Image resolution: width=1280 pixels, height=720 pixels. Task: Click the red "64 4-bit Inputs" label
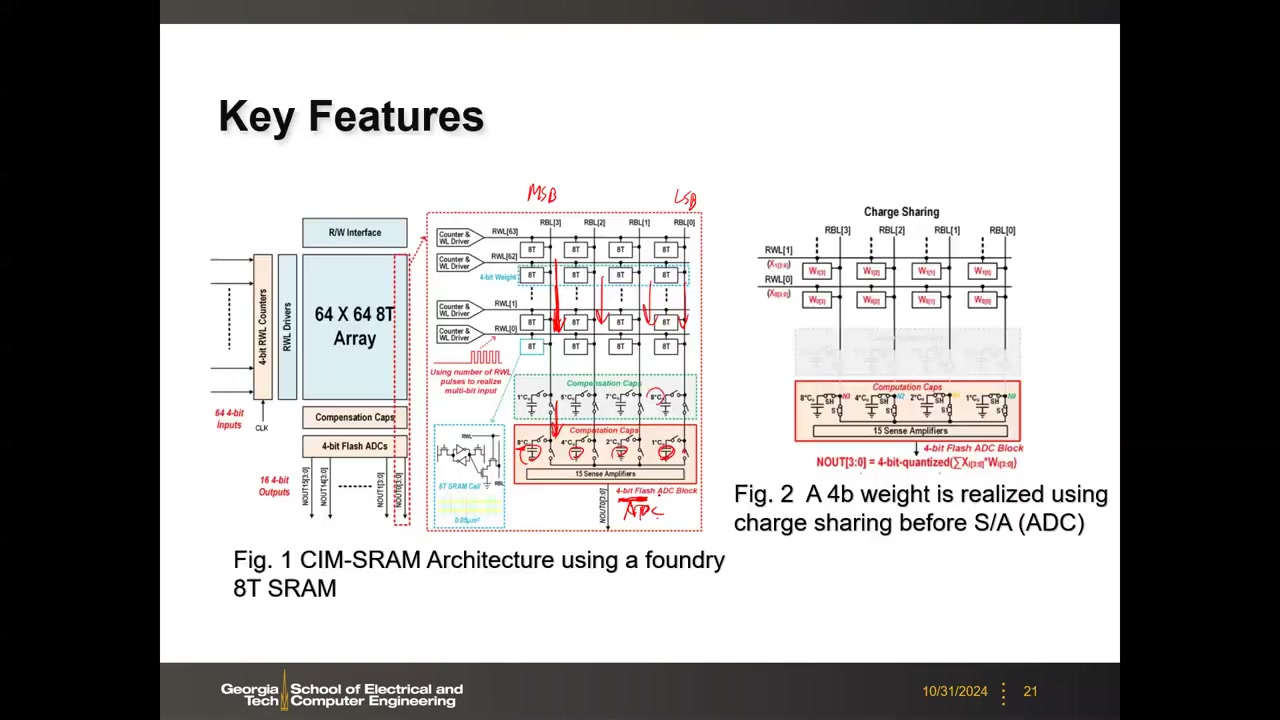(229, 419)
